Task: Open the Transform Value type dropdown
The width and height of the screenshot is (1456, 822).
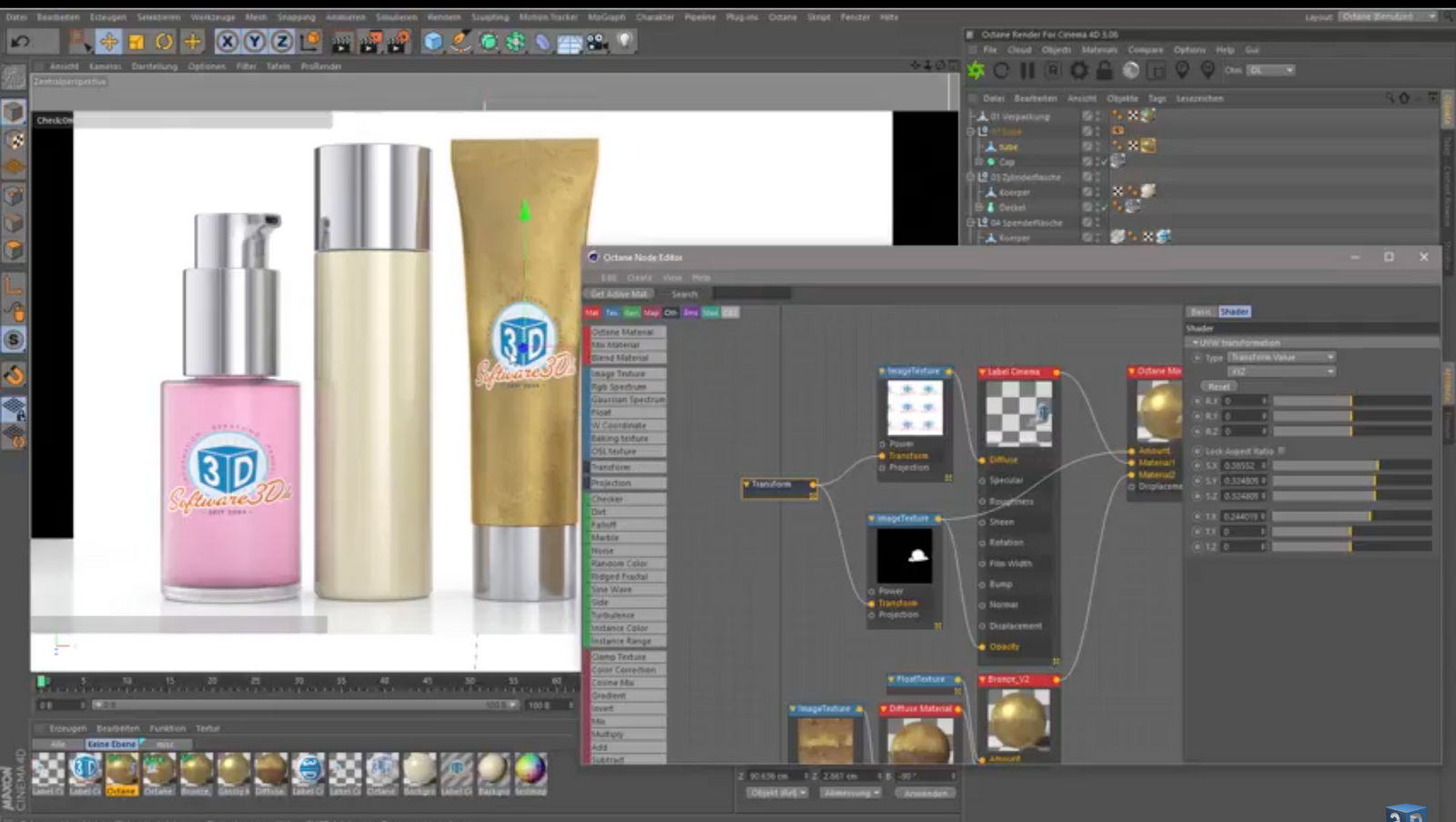Action: click(1281, 358)
